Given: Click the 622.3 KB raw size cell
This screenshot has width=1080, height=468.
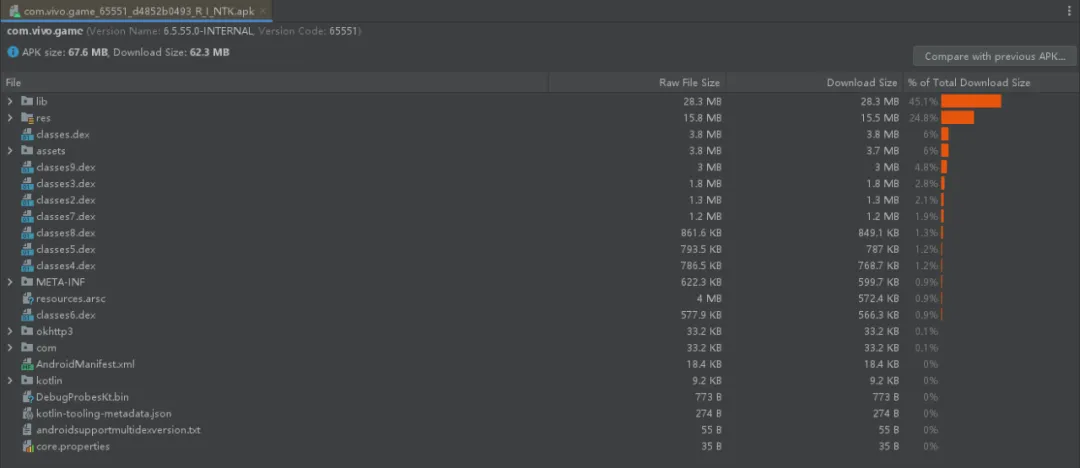Looking at the screenshot, I should 701,282.
